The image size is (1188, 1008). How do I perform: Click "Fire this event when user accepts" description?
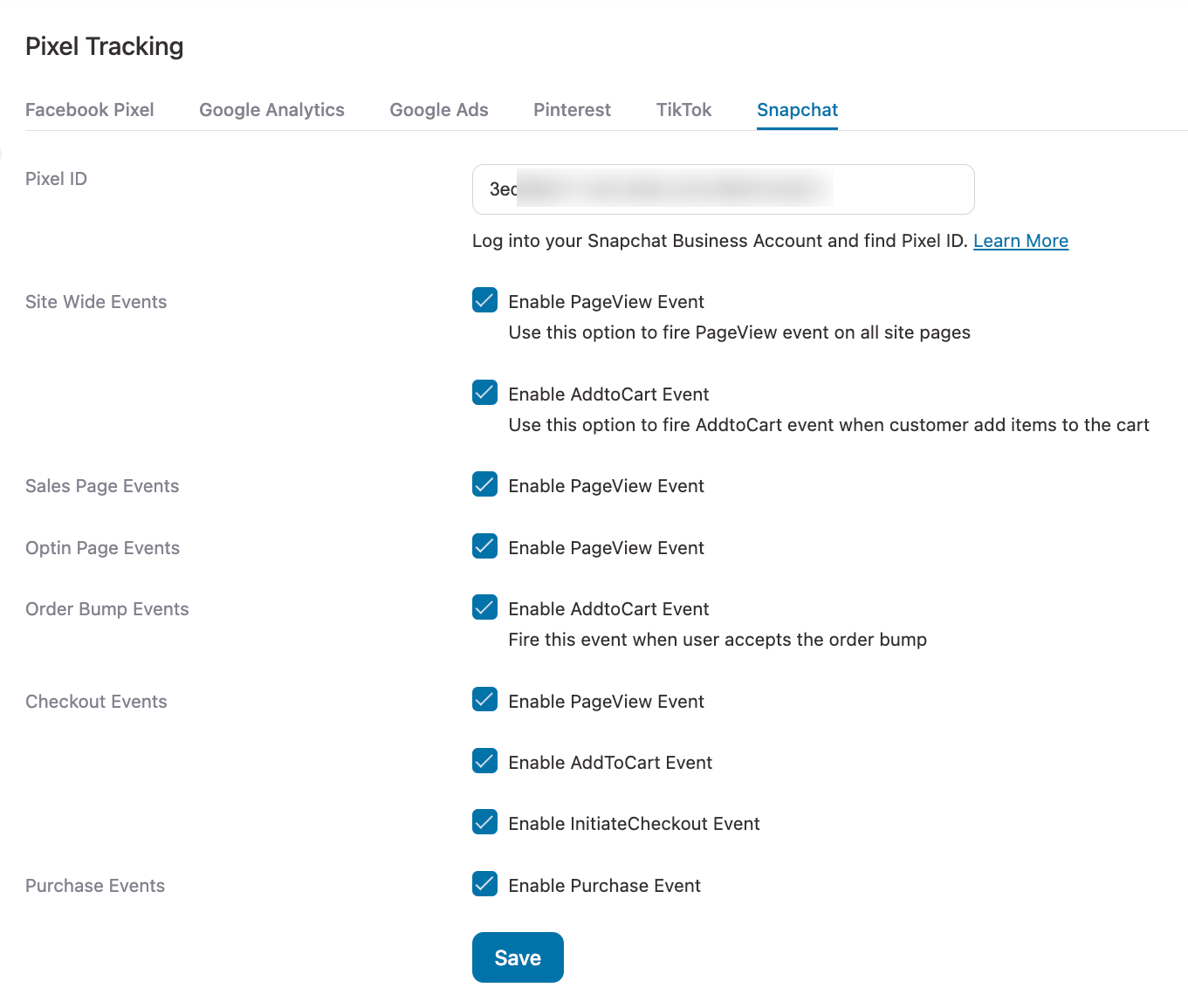click(x=718, y=640)
